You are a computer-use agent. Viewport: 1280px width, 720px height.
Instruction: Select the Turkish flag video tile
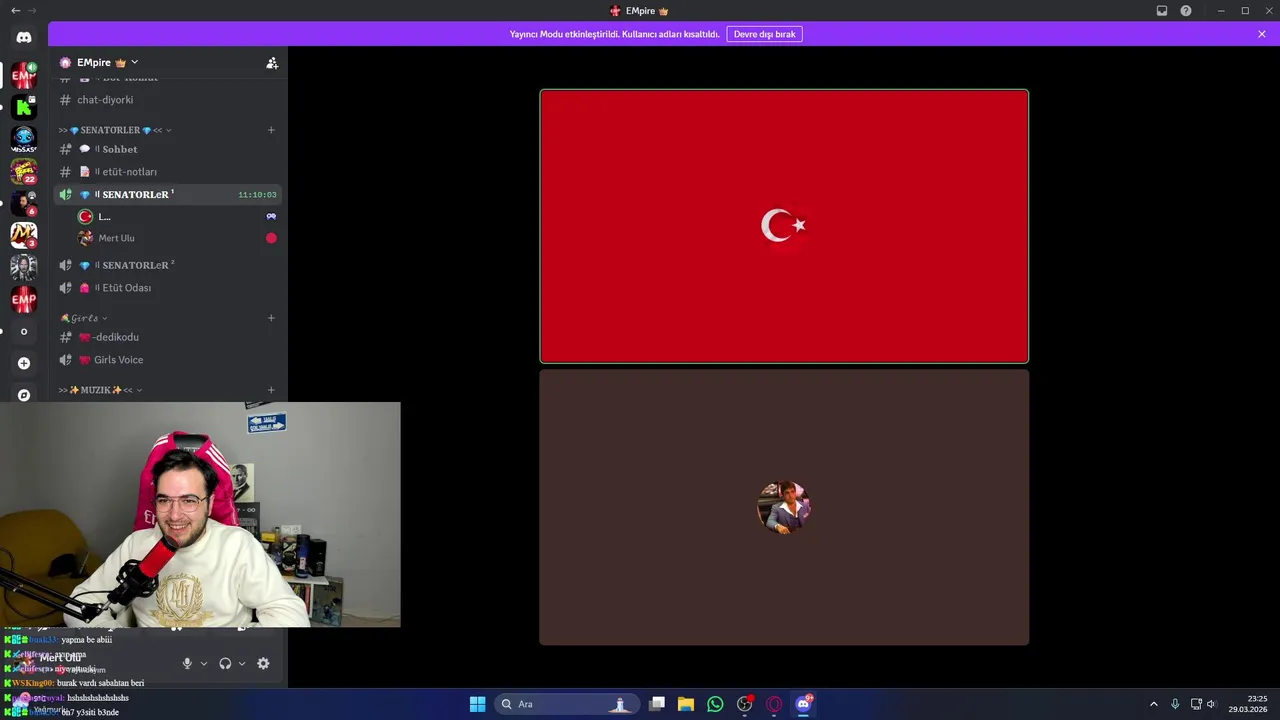pyautogui.click(x=784, y=226)
